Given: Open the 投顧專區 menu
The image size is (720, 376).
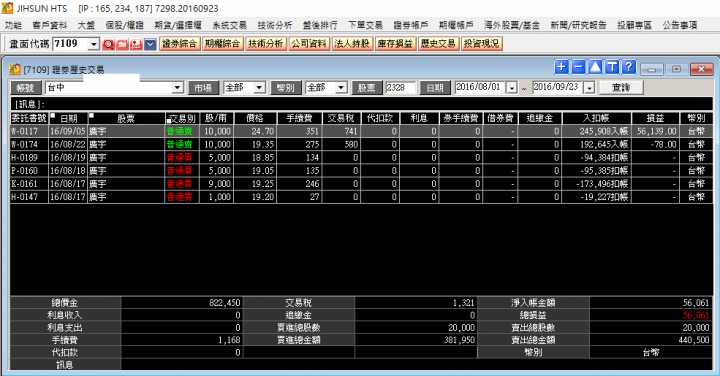Looking at the screenshot, I should coord(635,25).
